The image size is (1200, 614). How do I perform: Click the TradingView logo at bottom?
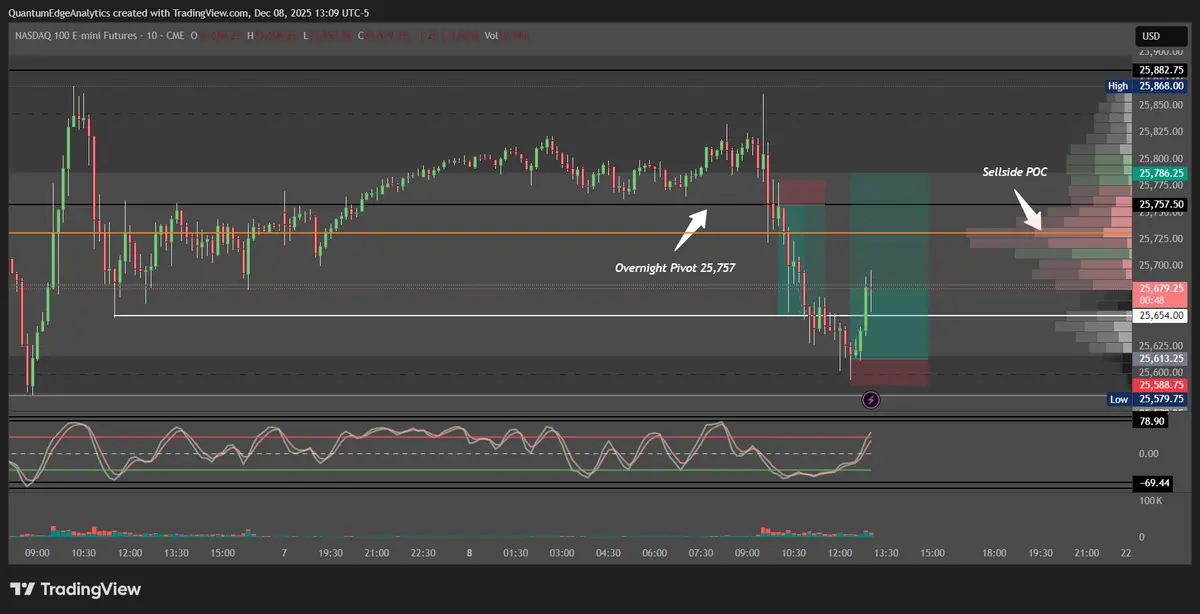point(76,589)
